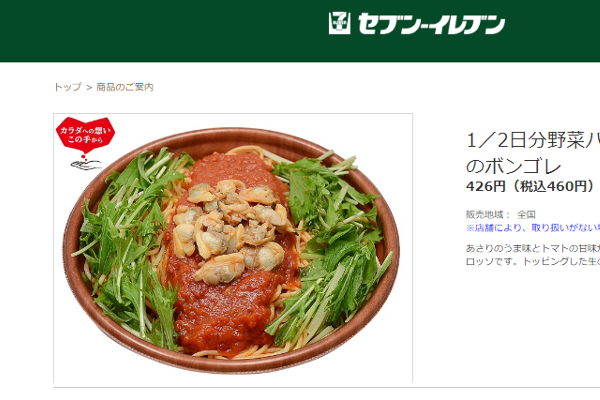Select the product title starting 1/2日分野菜
The height and width of the screenshot is (400, 600).
[x=533, y=140]
